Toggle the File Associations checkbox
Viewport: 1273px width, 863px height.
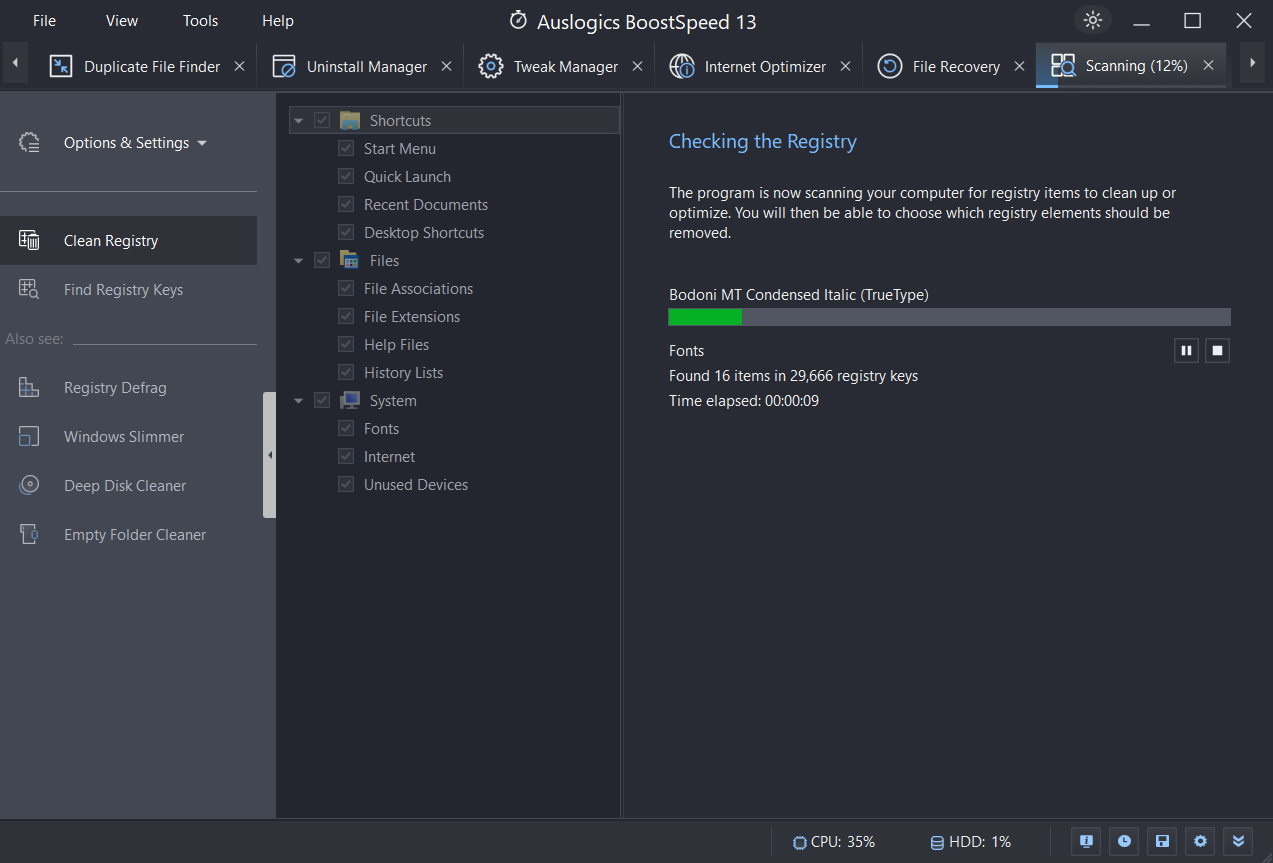coord(346,288)
